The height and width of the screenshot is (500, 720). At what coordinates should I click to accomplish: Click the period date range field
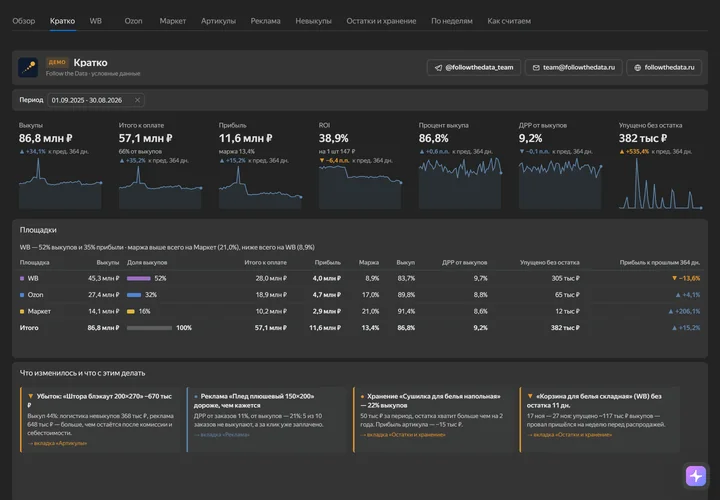coord(96,100)
